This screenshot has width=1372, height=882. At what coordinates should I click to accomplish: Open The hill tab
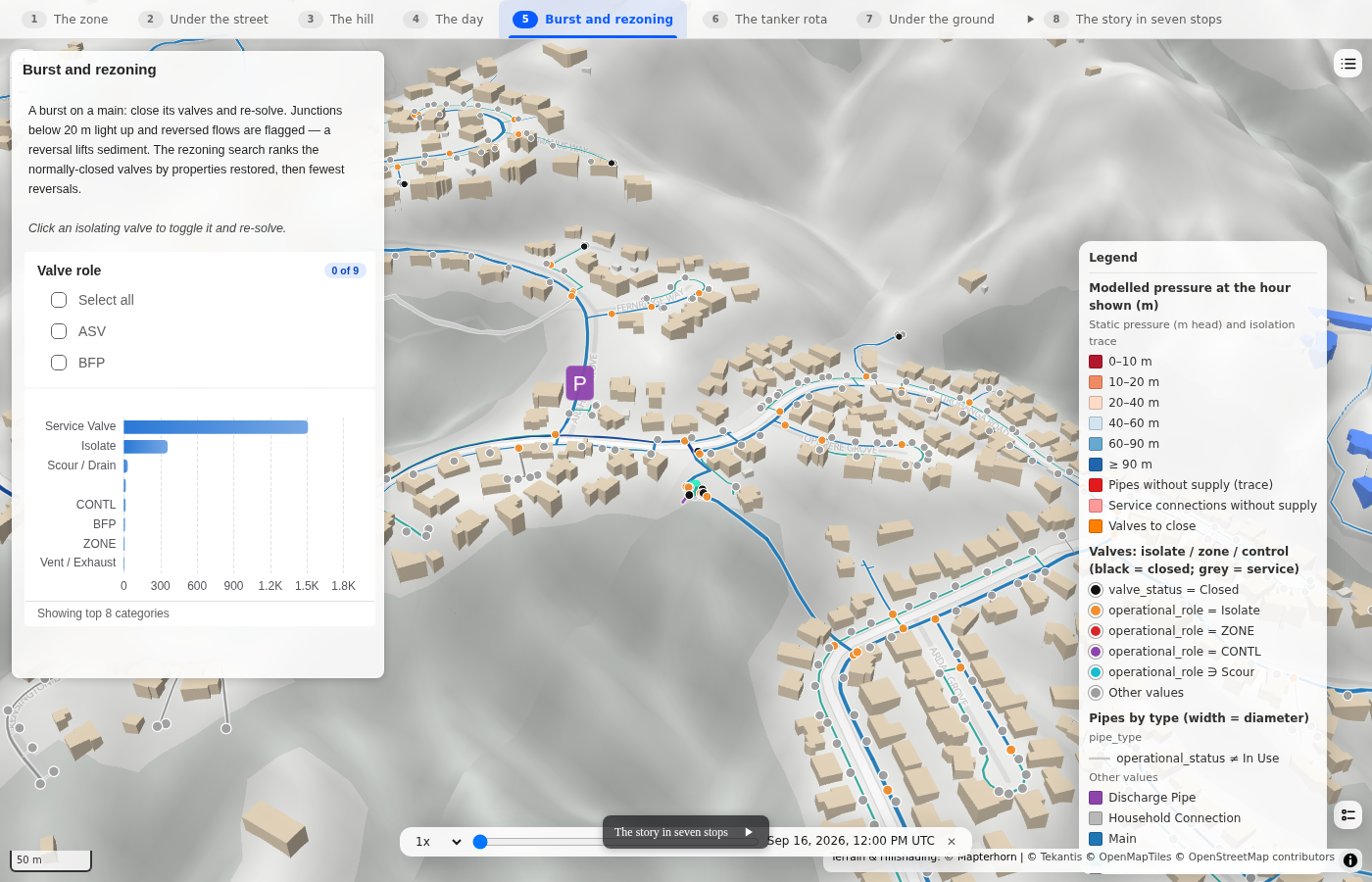[x=337, y=20]
